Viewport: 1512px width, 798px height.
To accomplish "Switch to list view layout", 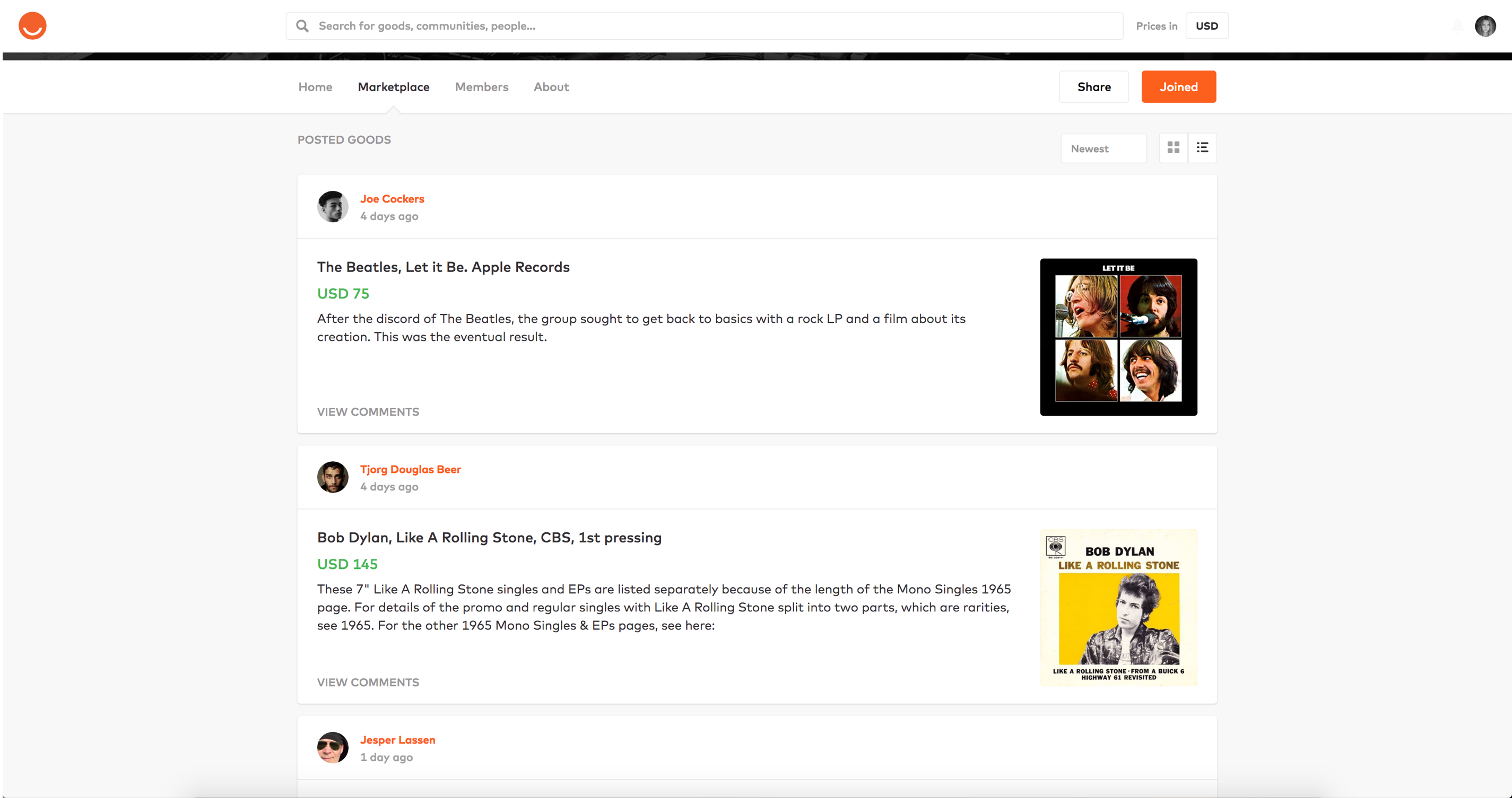I will pos(1202,148).
